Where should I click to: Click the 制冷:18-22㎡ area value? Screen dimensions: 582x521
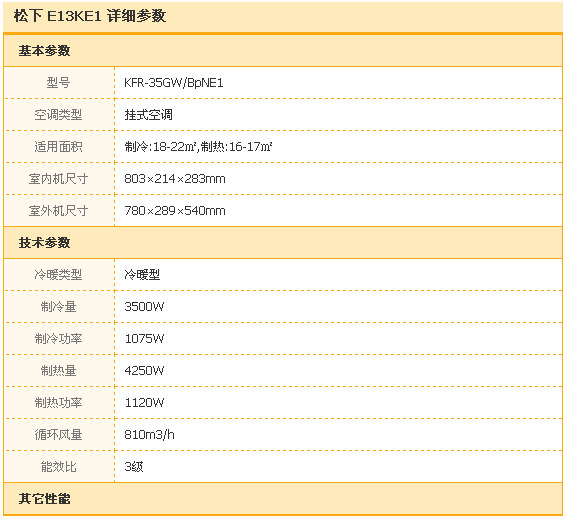pyautogui.click(x=160, y=147)
